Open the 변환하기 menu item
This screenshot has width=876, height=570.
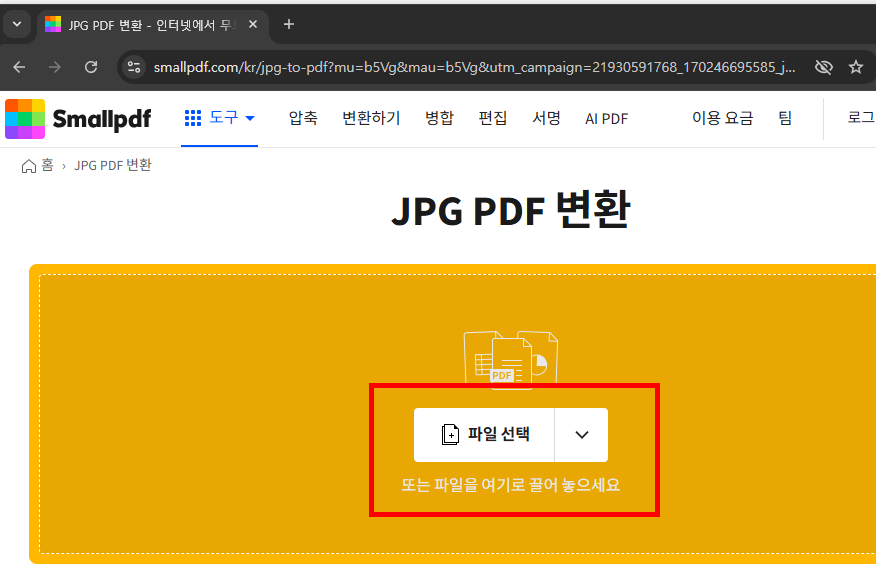pos(371,118)
